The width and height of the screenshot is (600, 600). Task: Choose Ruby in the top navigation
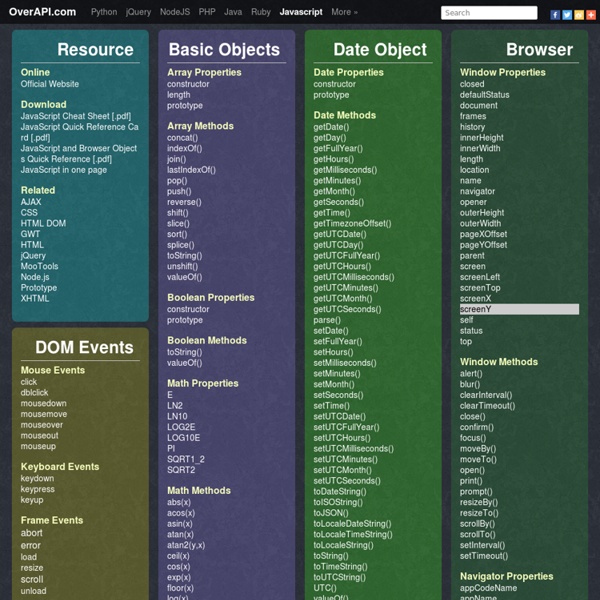click(261, 12)
